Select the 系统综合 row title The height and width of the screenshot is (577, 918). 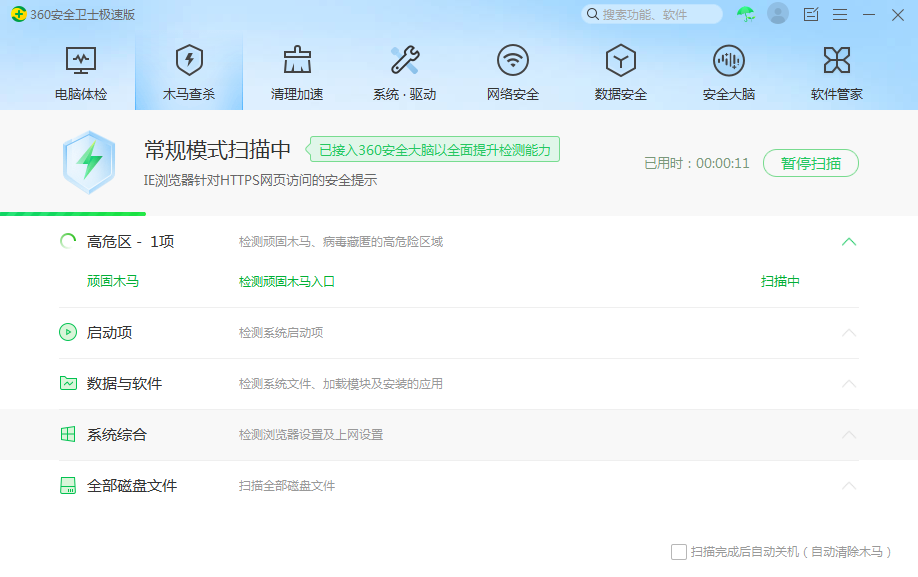click(117, 434)
